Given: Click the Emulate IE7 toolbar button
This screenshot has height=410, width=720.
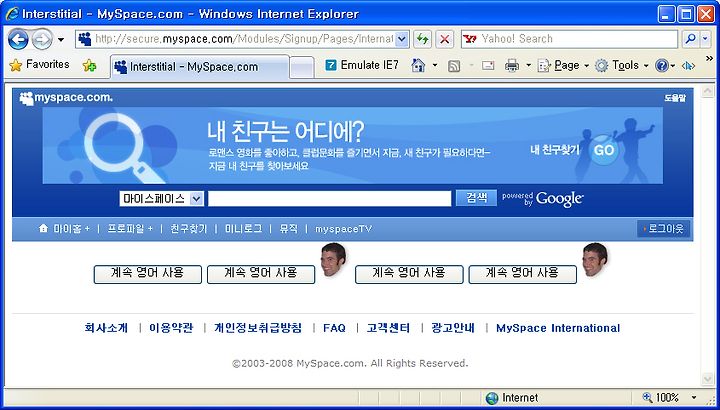Looking at the screenshot, I should [x=362, y=65].
